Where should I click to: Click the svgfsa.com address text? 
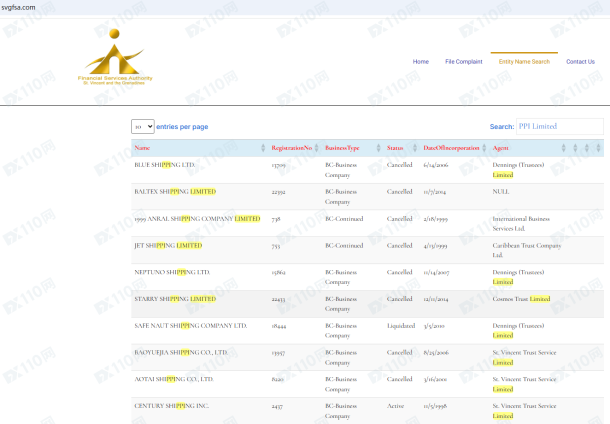click(18, 7)
